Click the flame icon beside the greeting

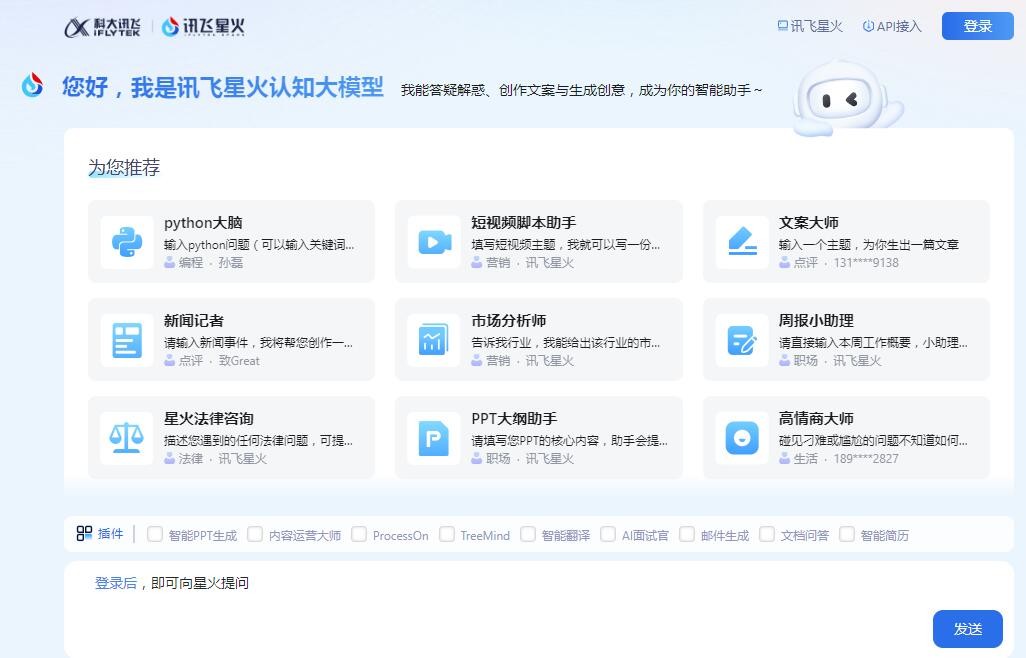tap(32, 85)
